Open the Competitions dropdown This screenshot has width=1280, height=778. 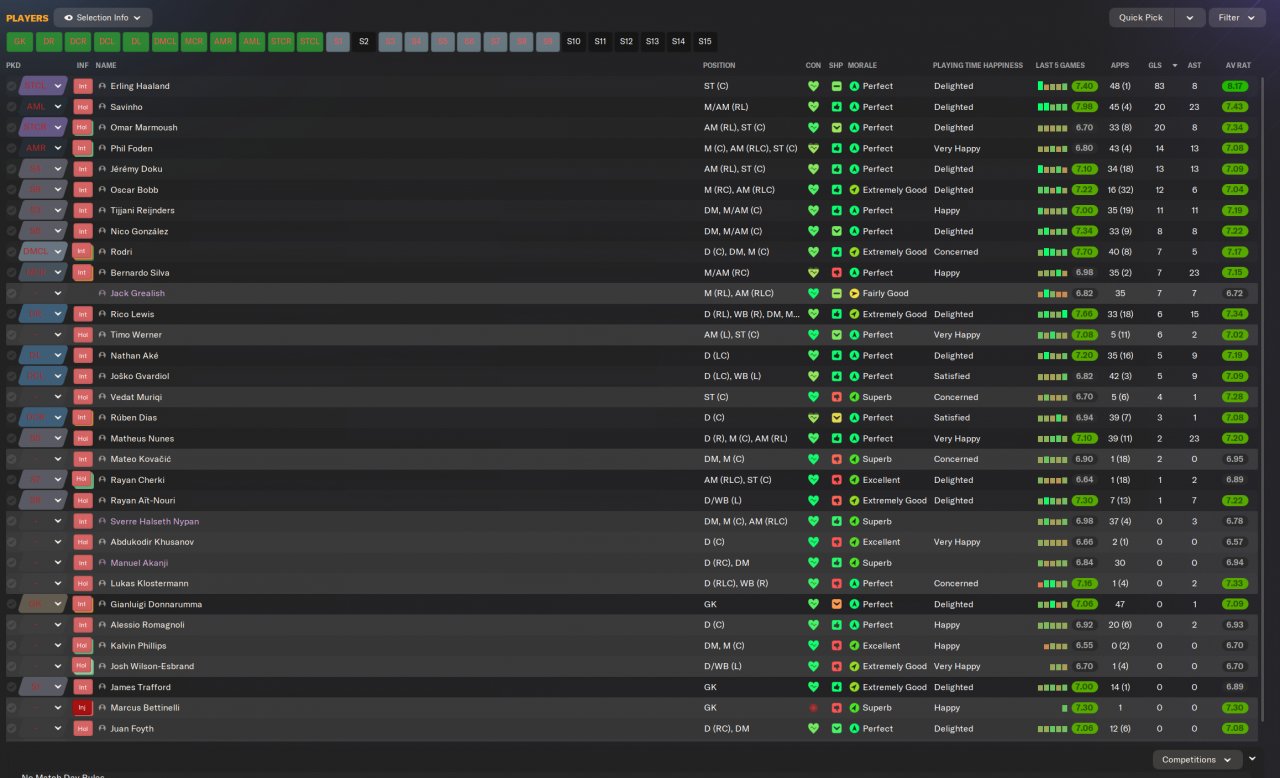click(x=1197, y=760)
